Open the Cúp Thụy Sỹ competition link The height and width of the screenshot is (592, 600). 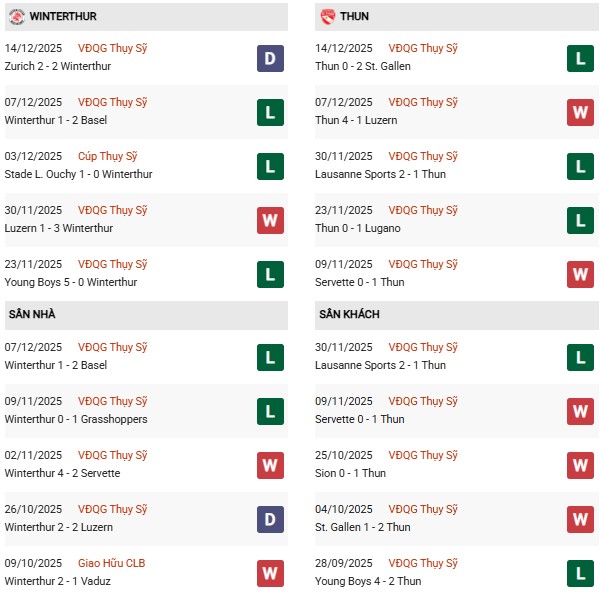tap(109, 156)
